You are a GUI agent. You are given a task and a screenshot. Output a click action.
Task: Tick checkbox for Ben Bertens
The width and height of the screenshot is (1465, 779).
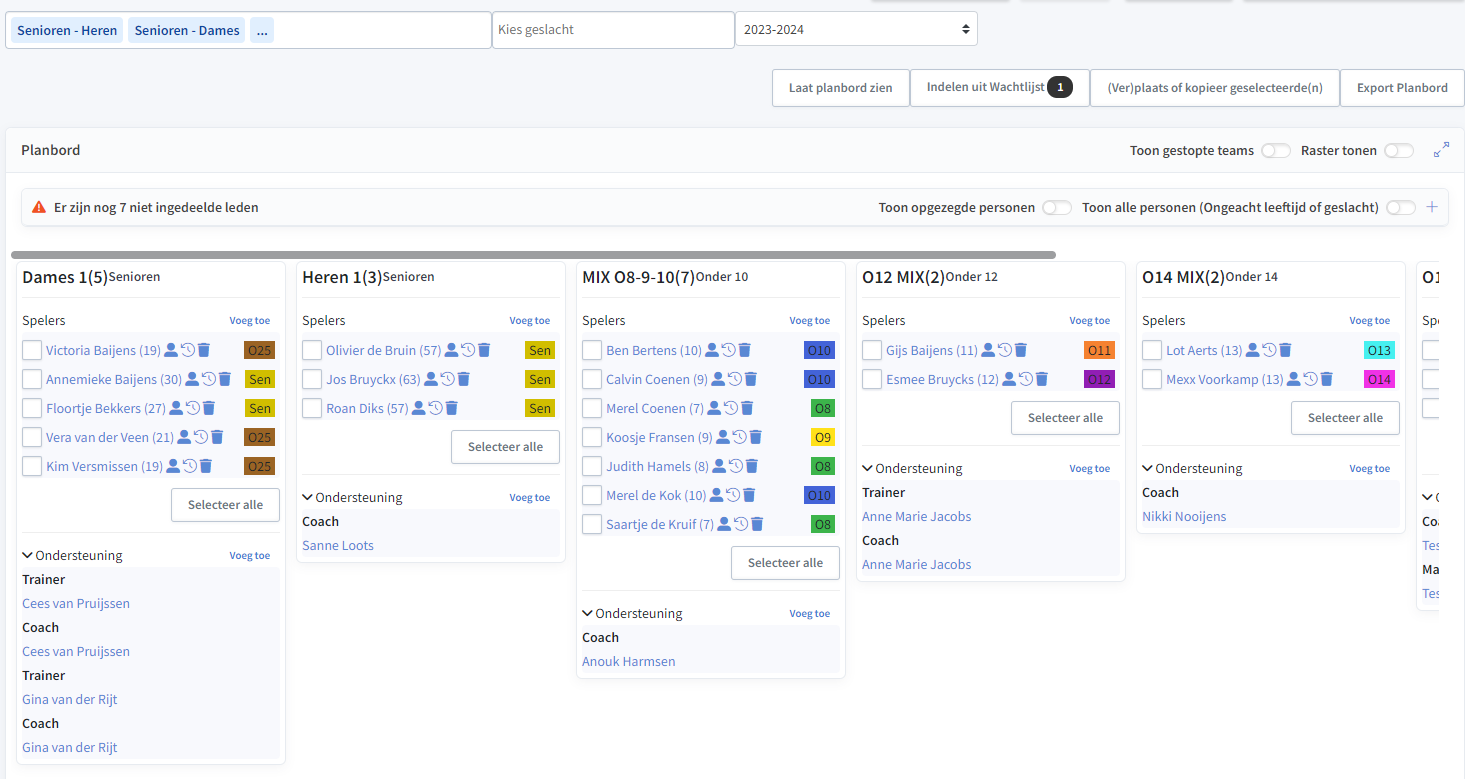tap(592, 350)
